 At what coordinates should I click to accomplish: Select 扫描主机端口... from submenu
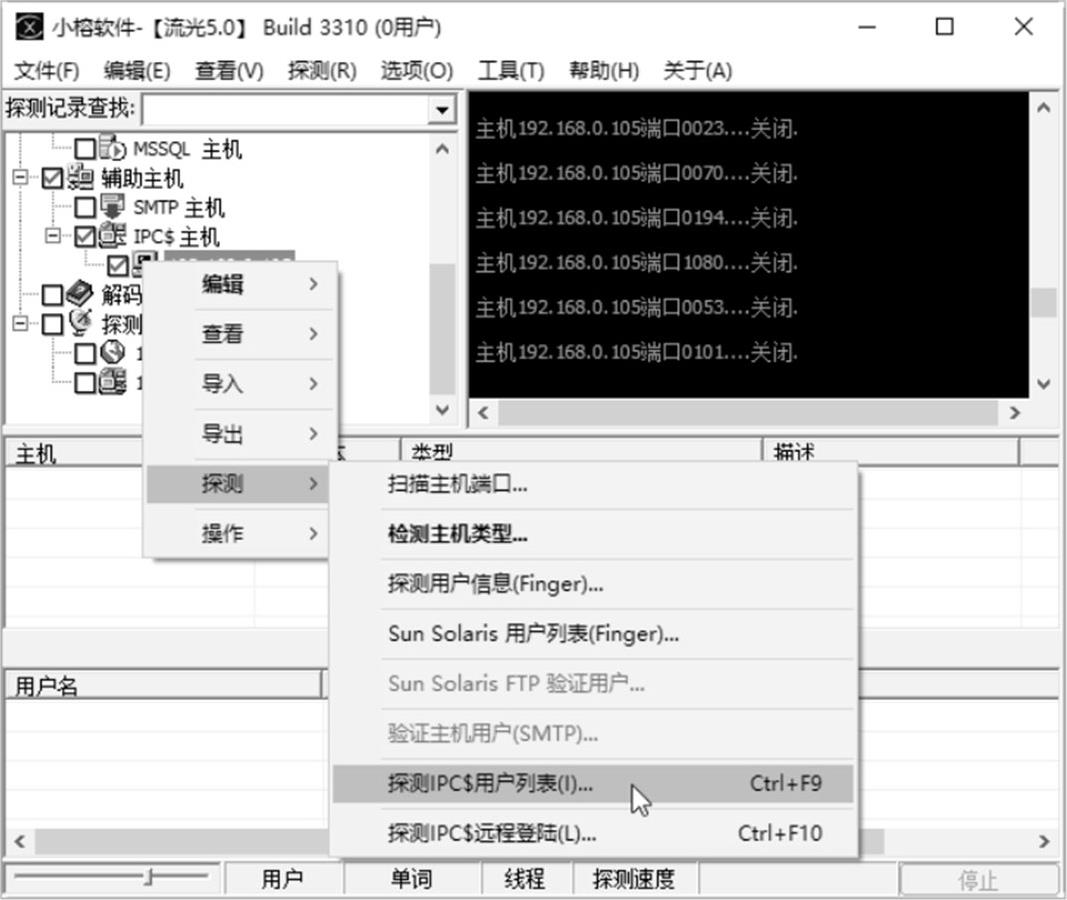pos(593,484)
